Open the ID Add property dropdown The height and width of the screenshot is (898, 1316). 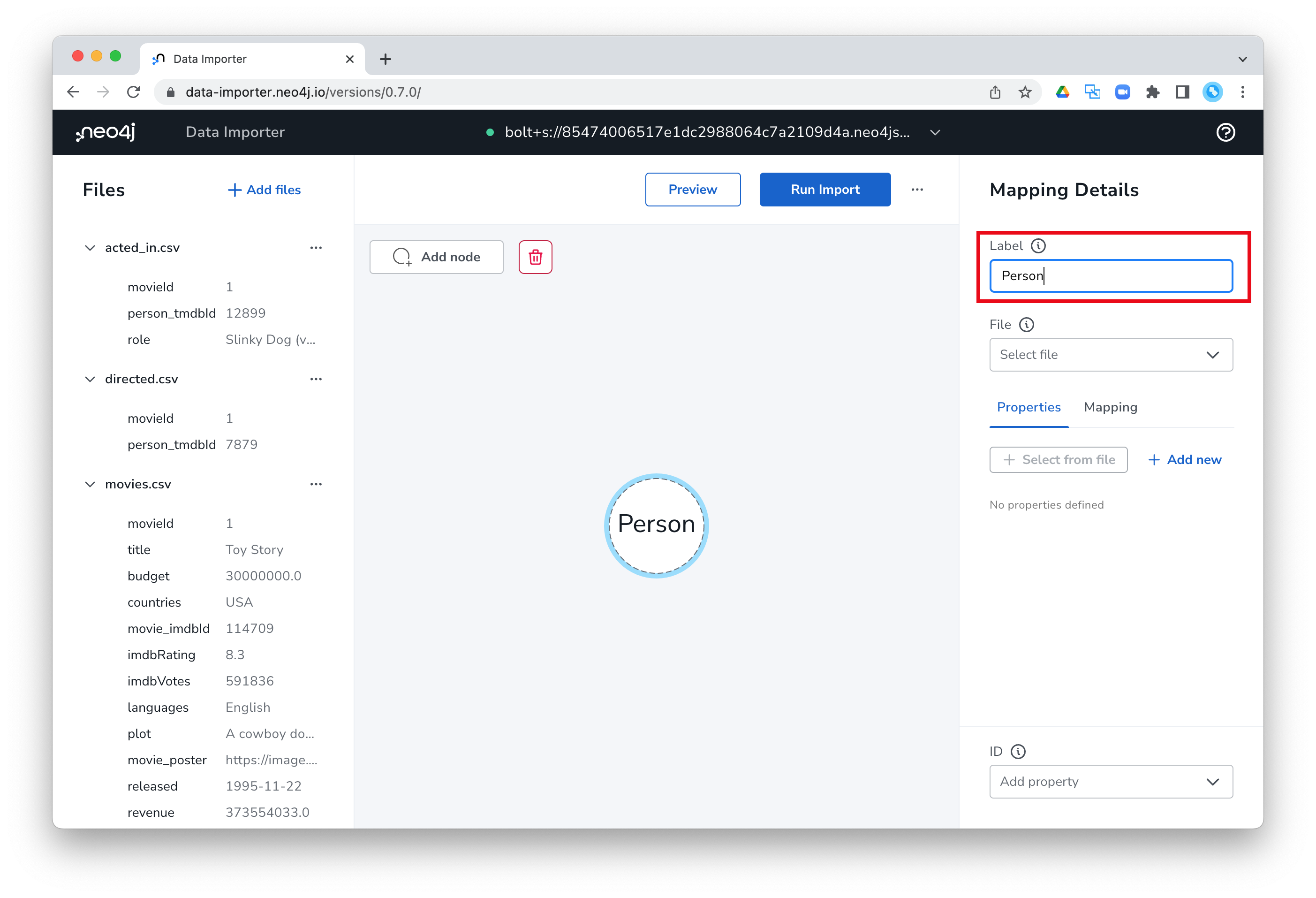coord(1110,781)
